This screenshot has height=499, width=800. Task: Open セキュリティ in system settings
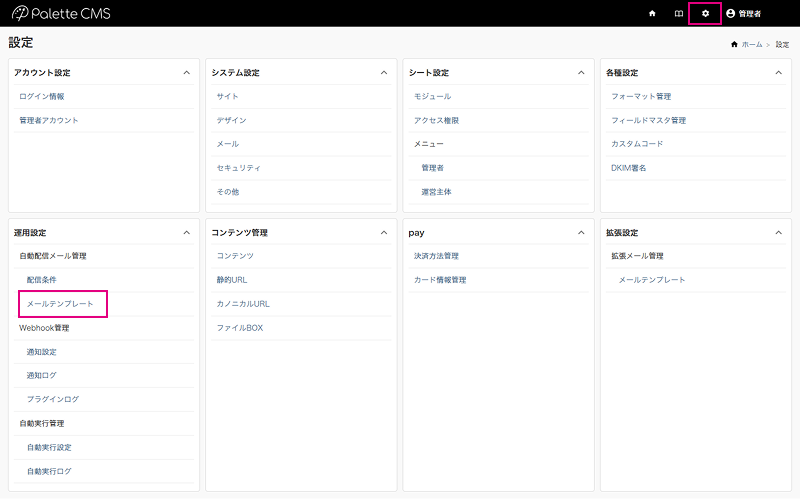[x=238, y=167]
